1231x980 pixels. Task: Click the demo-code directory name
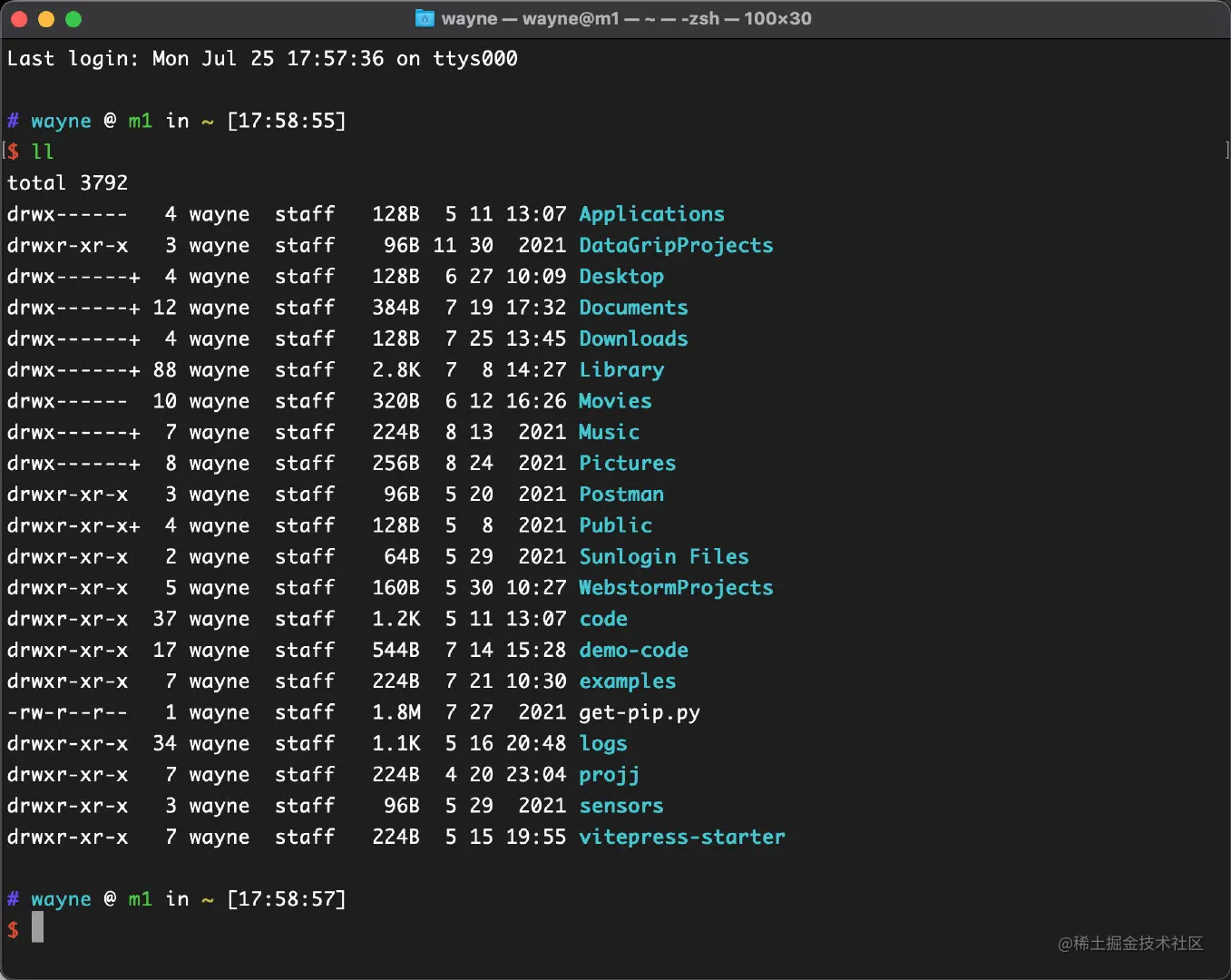[x=633, y=651]
